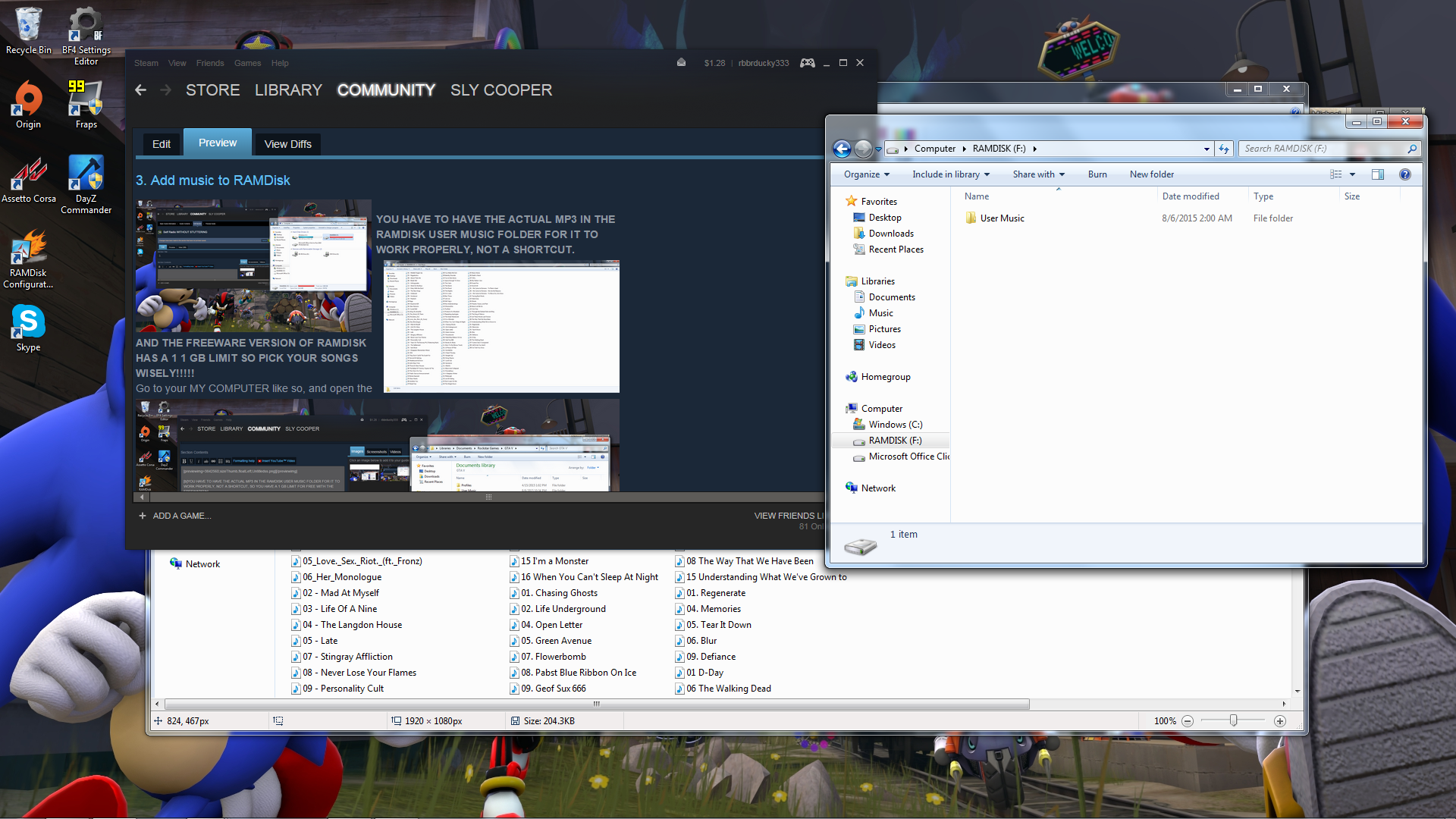
Task: Open the change view options arrow
Action: pyautogui.click(x=1352, y=174)
